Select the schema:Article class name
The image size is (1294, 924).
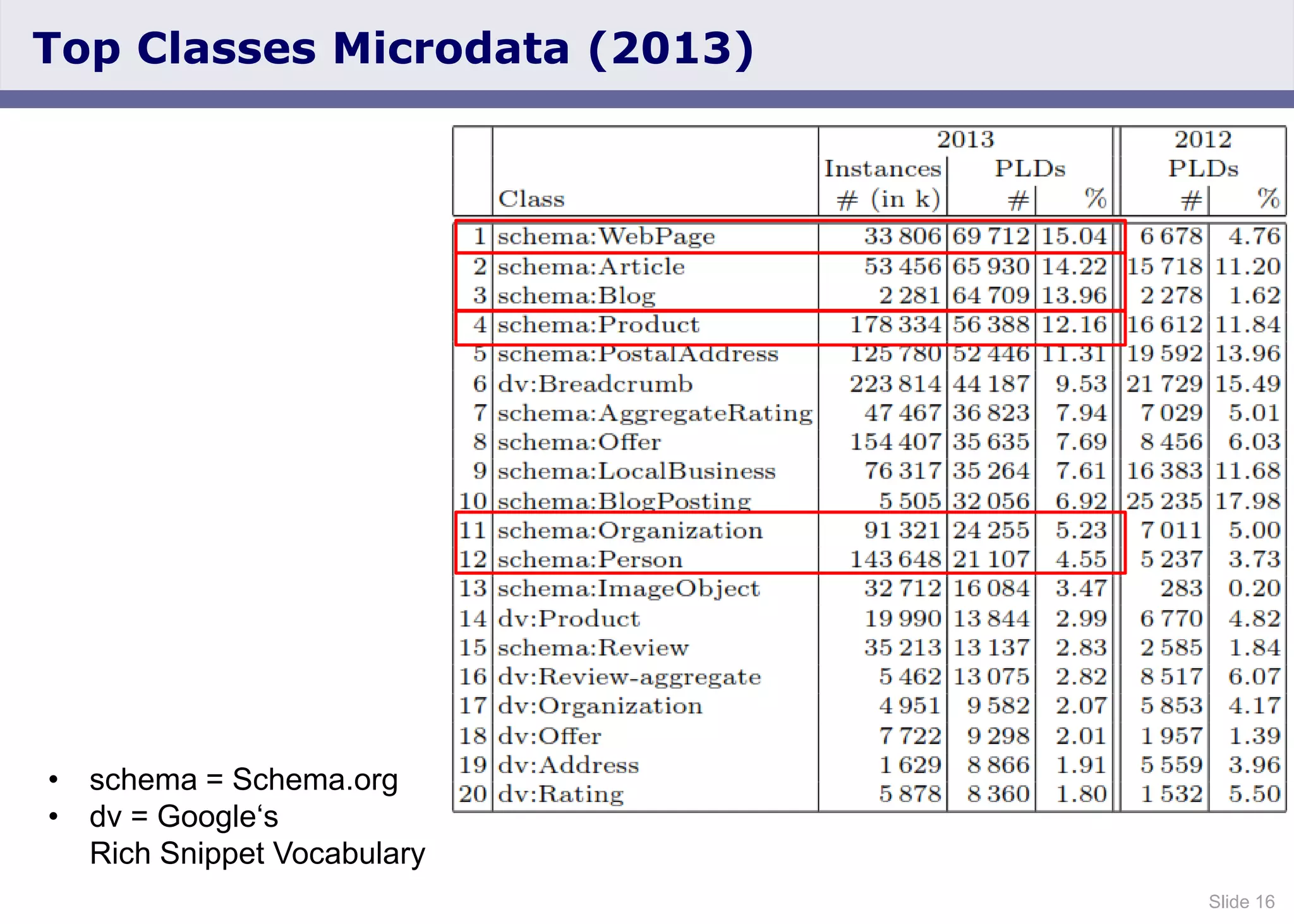click(591, 267)
